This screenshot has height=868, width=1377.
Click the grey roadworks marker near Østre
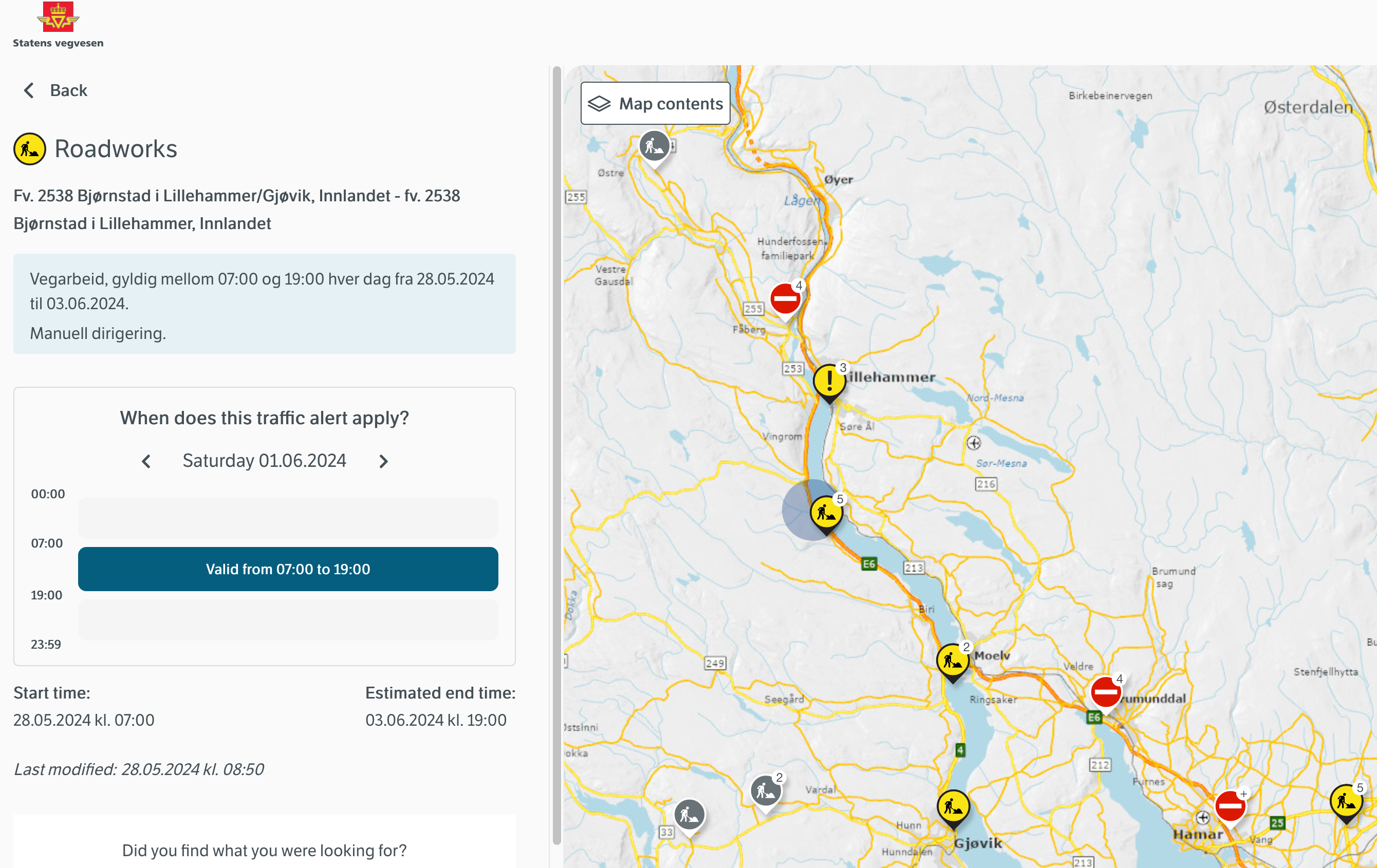654,146
